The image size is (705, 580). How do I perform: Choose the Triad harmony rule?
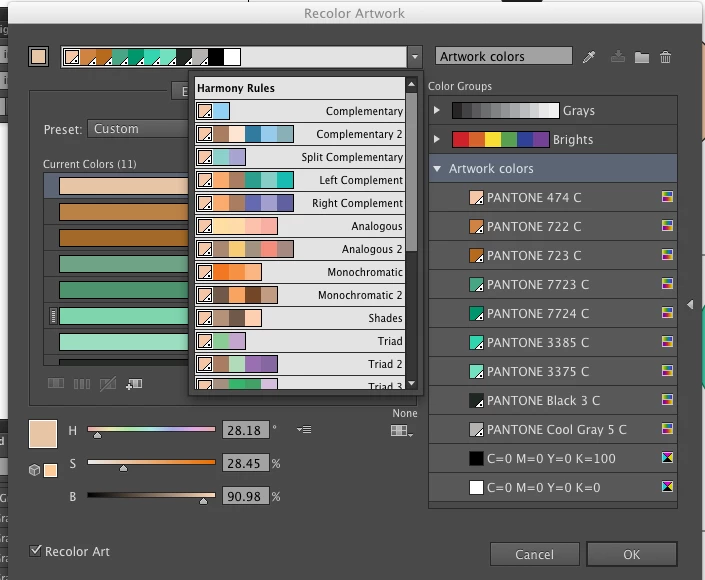pos(300,341)
